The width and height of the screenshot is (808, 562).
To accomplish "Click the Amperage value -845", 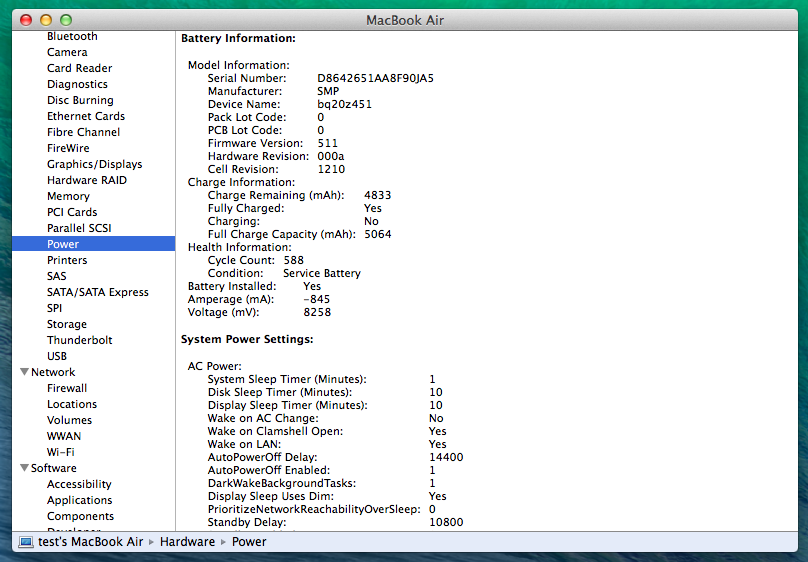I will 316,299.
